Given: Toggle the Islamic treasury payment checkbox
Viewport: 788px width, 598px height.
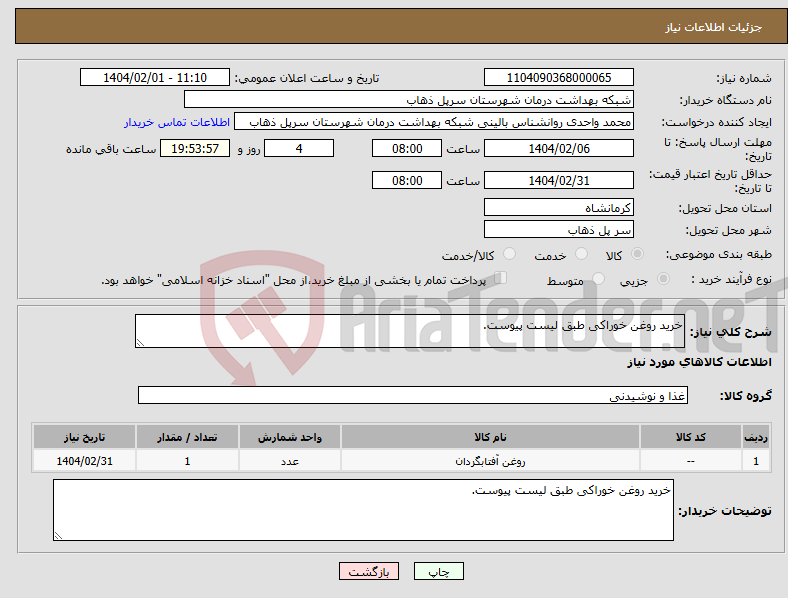Looking at the screenshot, I should [501, 278].
